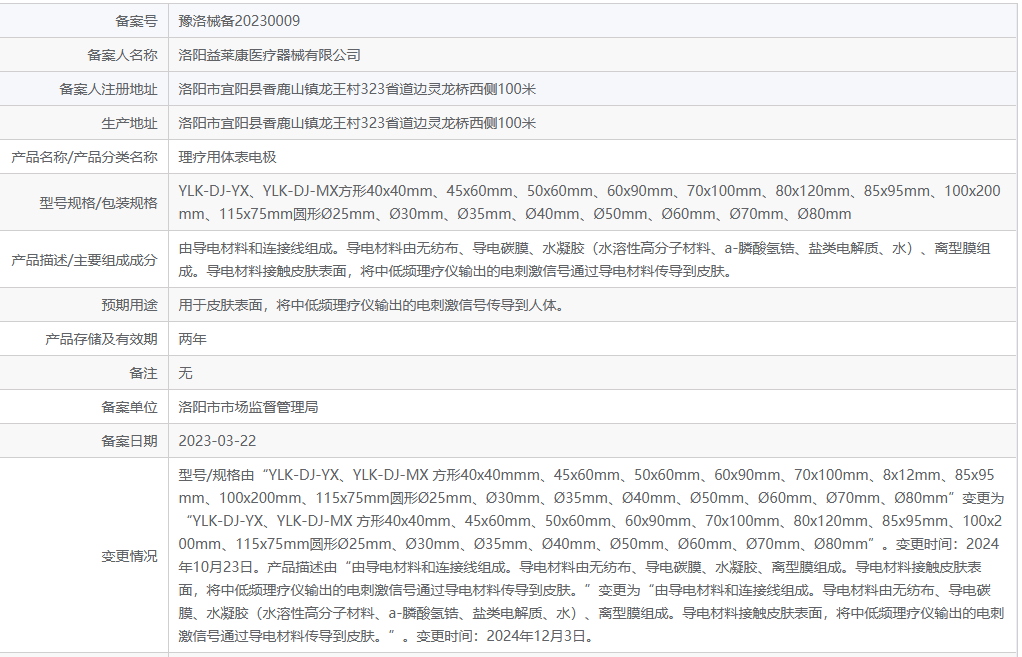Click the intended-use text 用于皮肤表面
The image size is (1022, 657).
[x=372, y=305]
